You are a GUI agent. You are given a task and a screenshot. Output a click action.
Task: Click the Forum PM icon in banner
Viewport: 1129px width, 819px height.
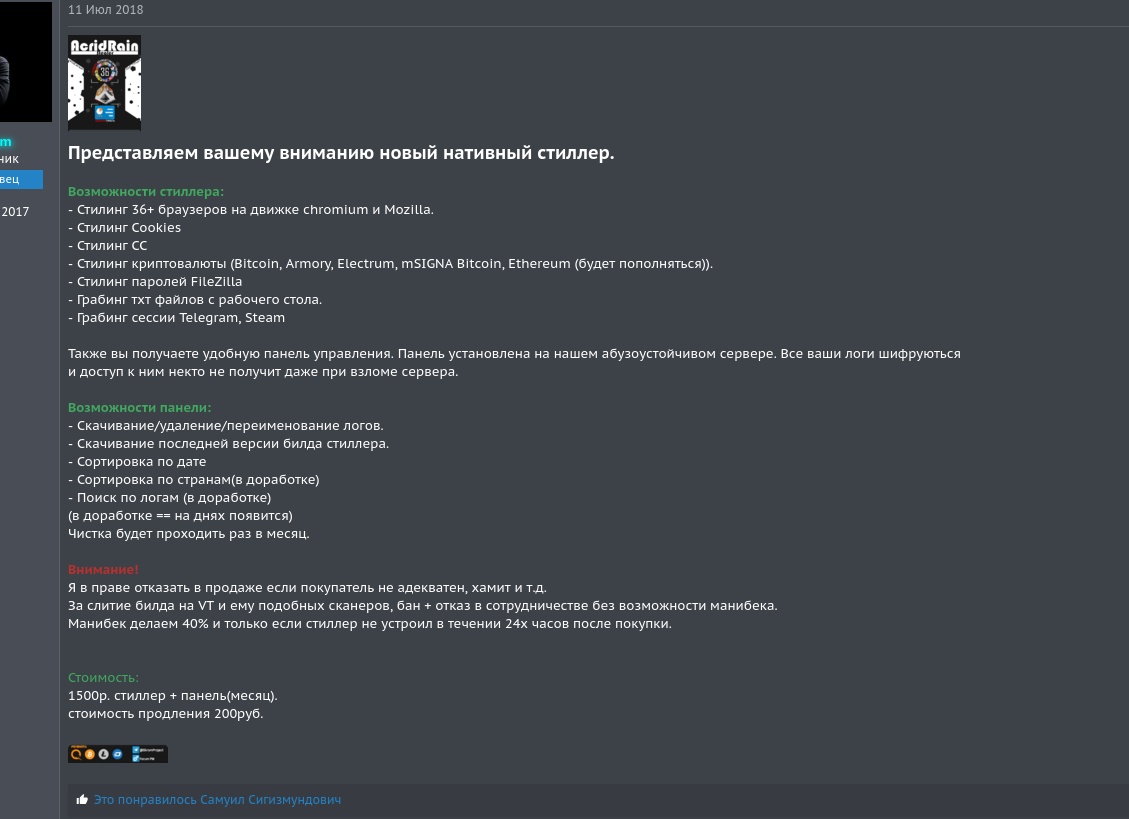pos(135,758)
